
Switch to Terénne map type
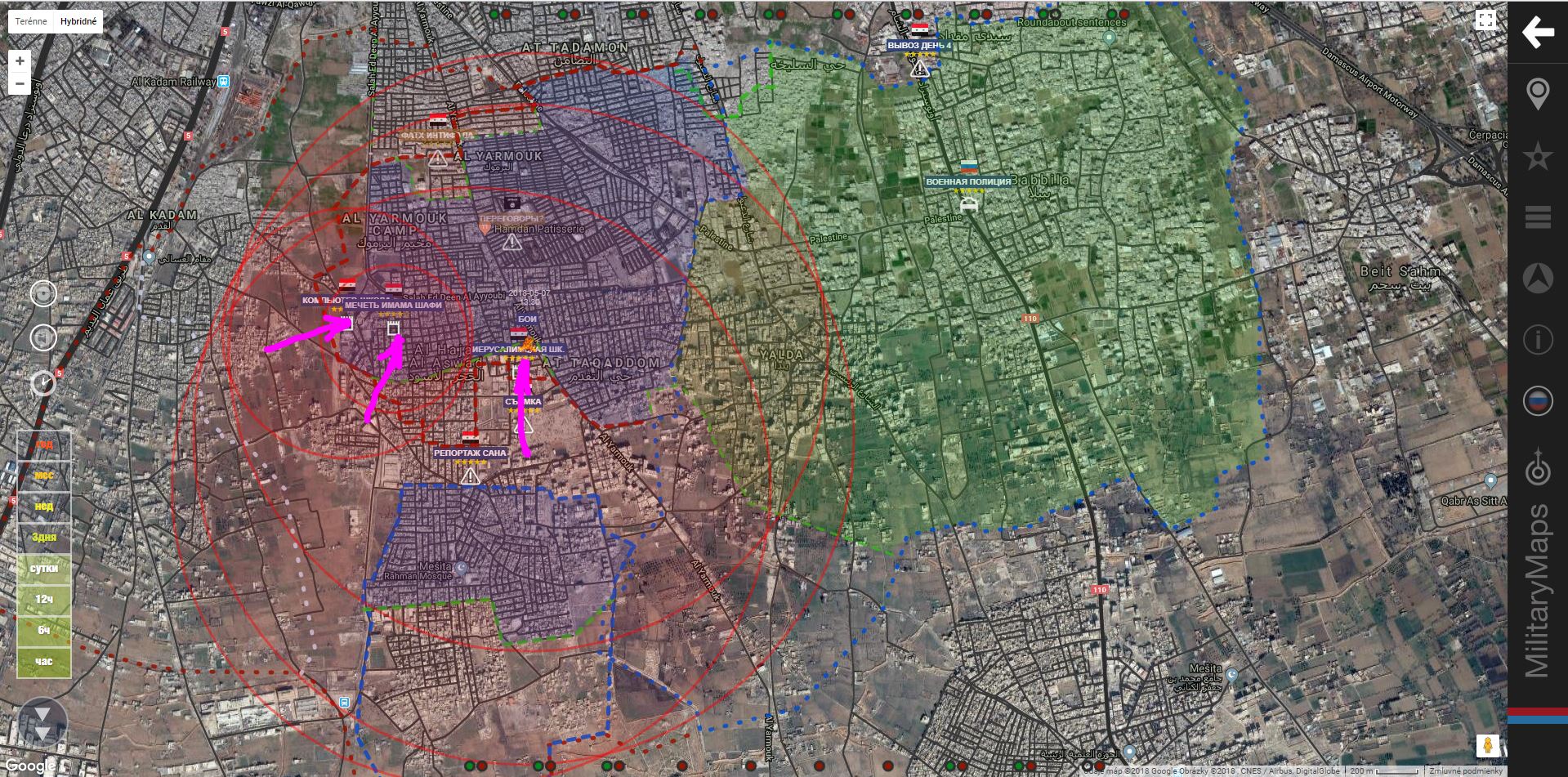31,21
